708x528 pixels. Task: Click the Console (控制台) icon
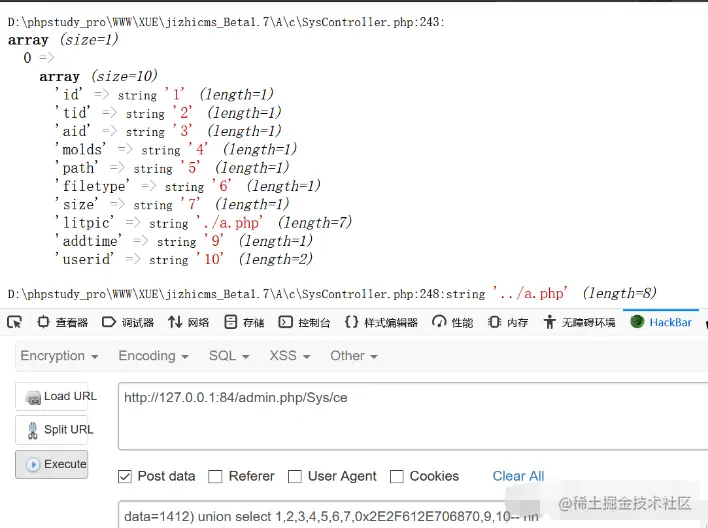(285, 322)
